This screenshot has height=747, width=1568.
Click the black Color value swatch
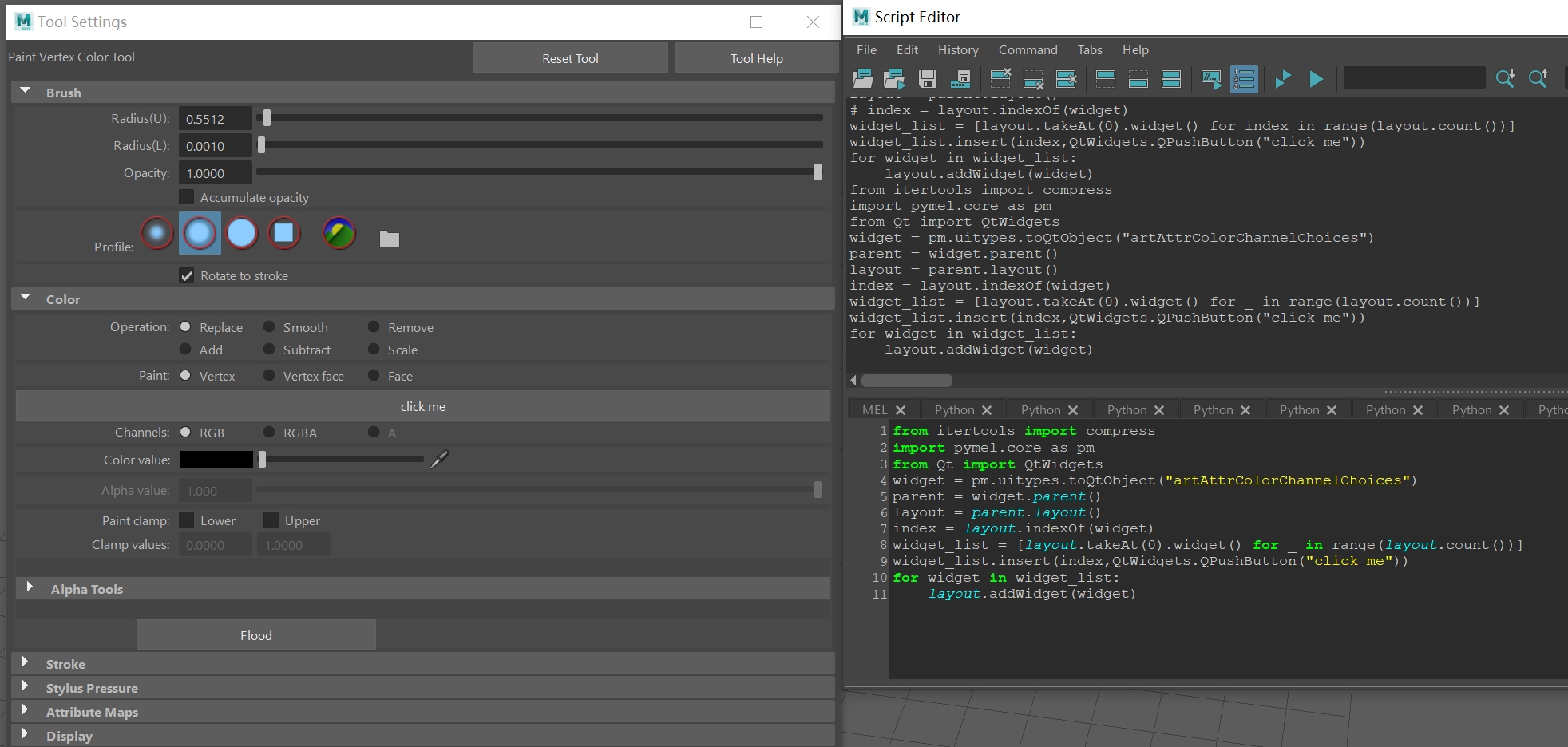(216, 459)
